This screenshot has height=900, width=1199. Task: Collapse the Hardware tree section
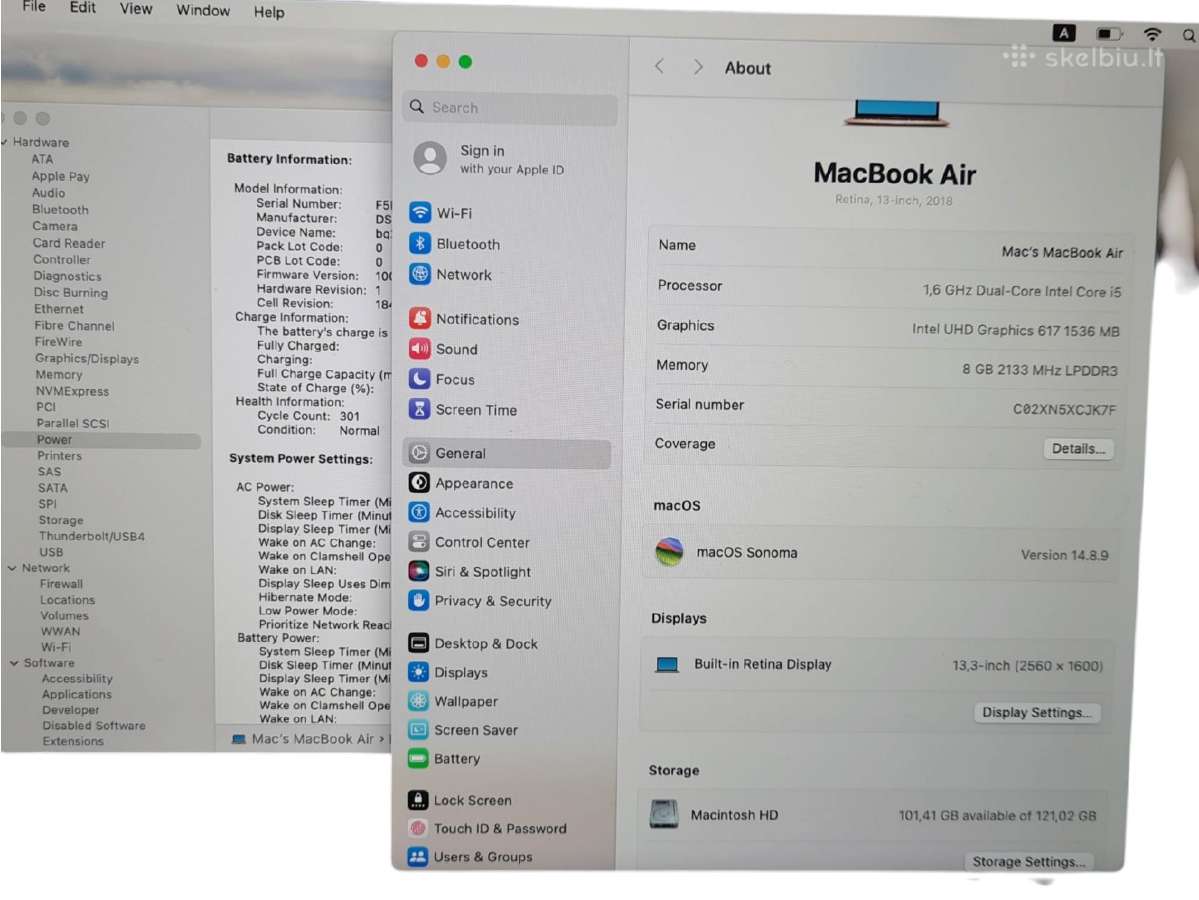(5, 141)
